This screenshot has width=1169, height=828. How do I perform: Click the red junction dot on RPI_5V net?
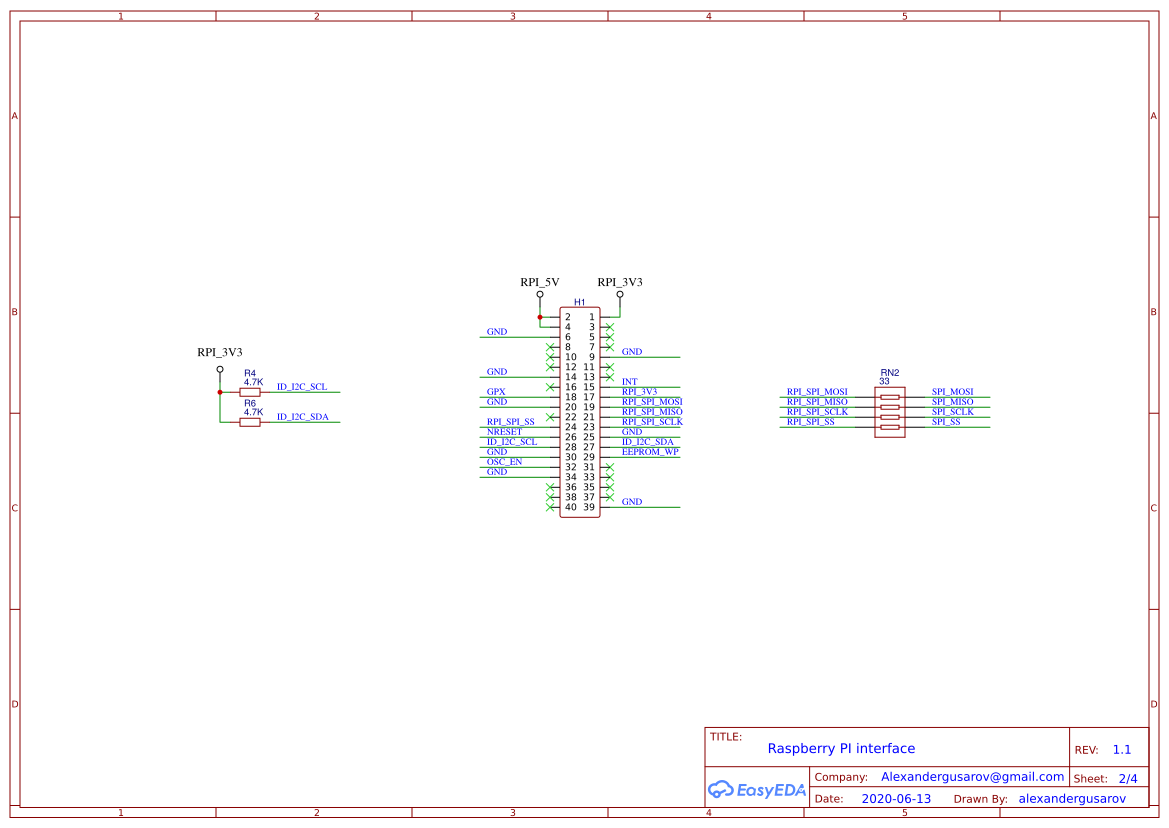[x=541, y=317]
